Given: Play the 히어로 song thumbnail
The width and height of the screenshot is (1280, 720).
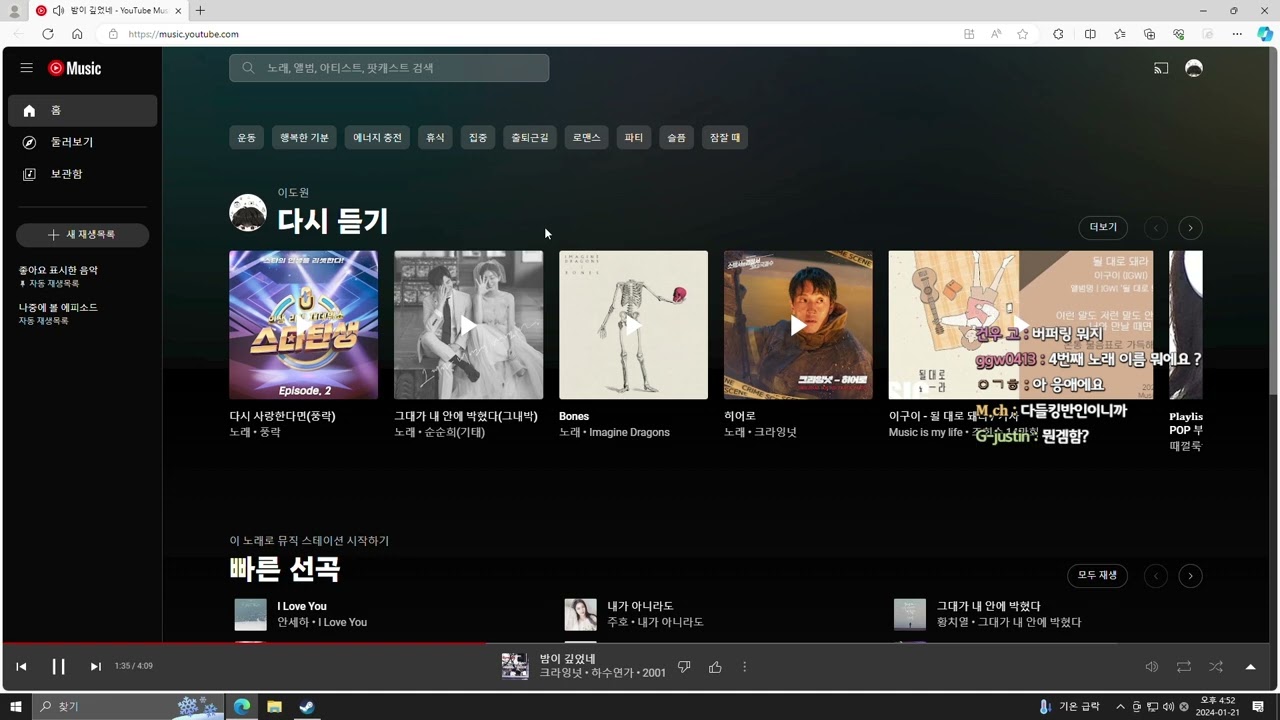Looking at the screenshot, I should point(798,325).
